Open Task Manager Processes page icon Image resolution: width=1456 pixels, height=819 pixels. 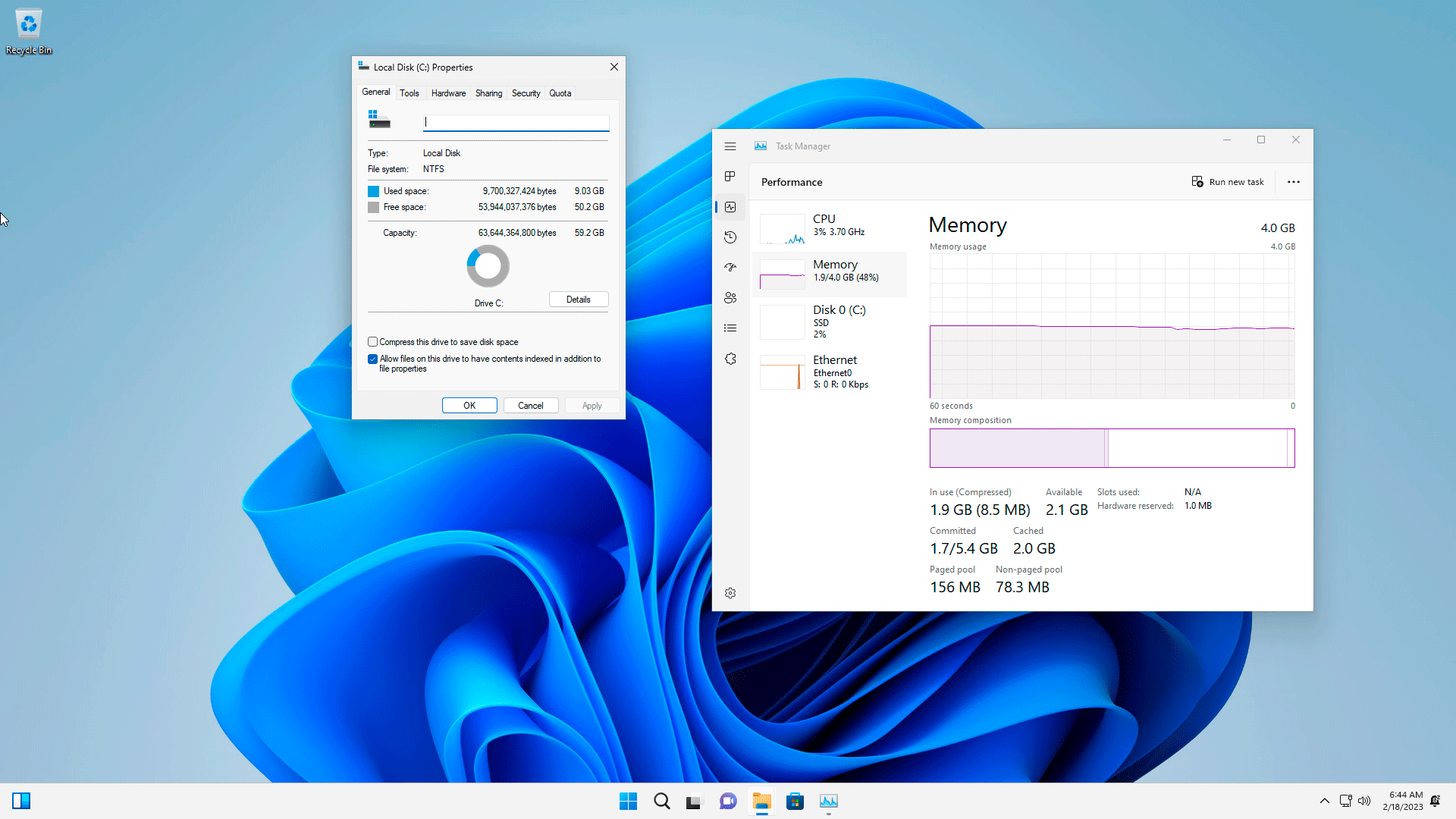pyautogui.click(x=730, y=177)
